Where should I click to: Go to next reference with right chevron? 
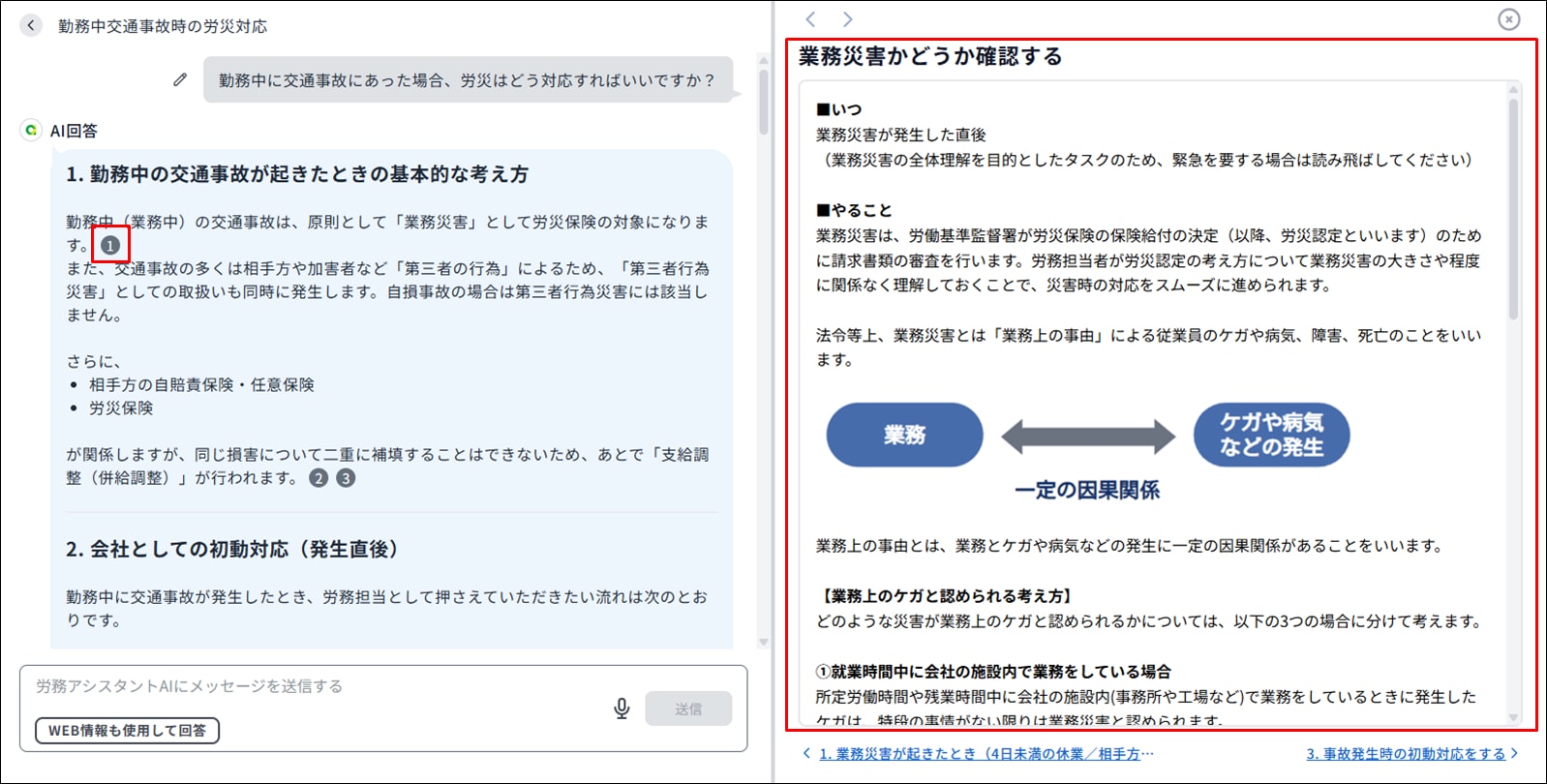847,19
